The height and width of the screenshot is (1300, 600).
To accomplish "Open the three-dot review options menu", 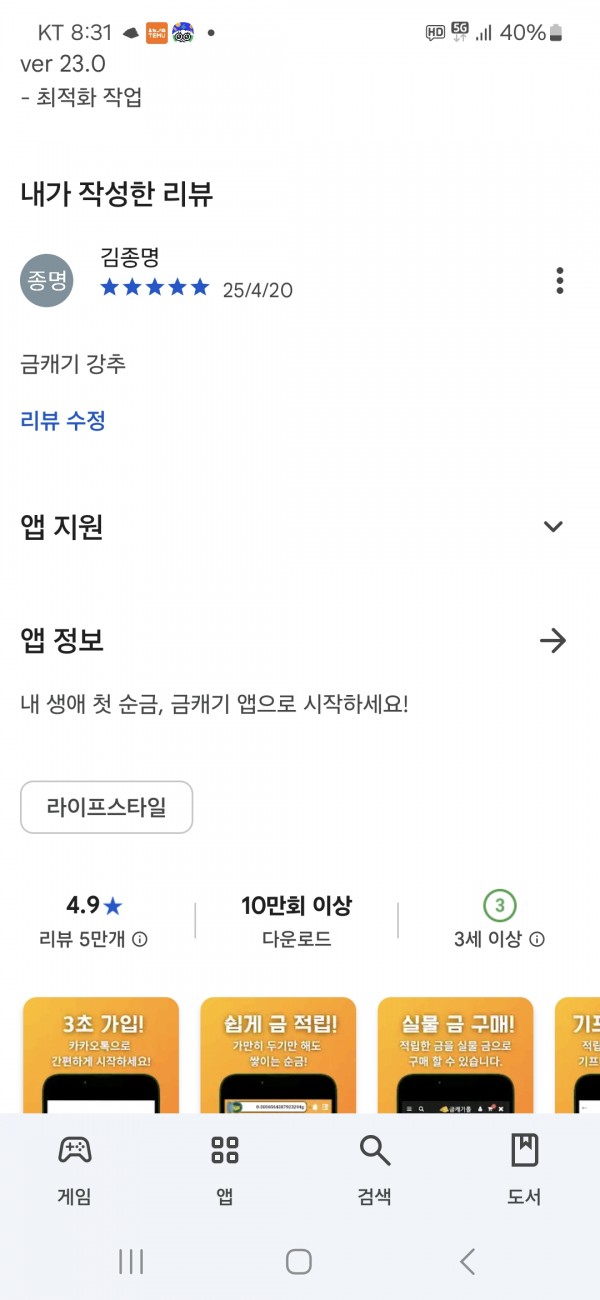I will coord(560,281).
